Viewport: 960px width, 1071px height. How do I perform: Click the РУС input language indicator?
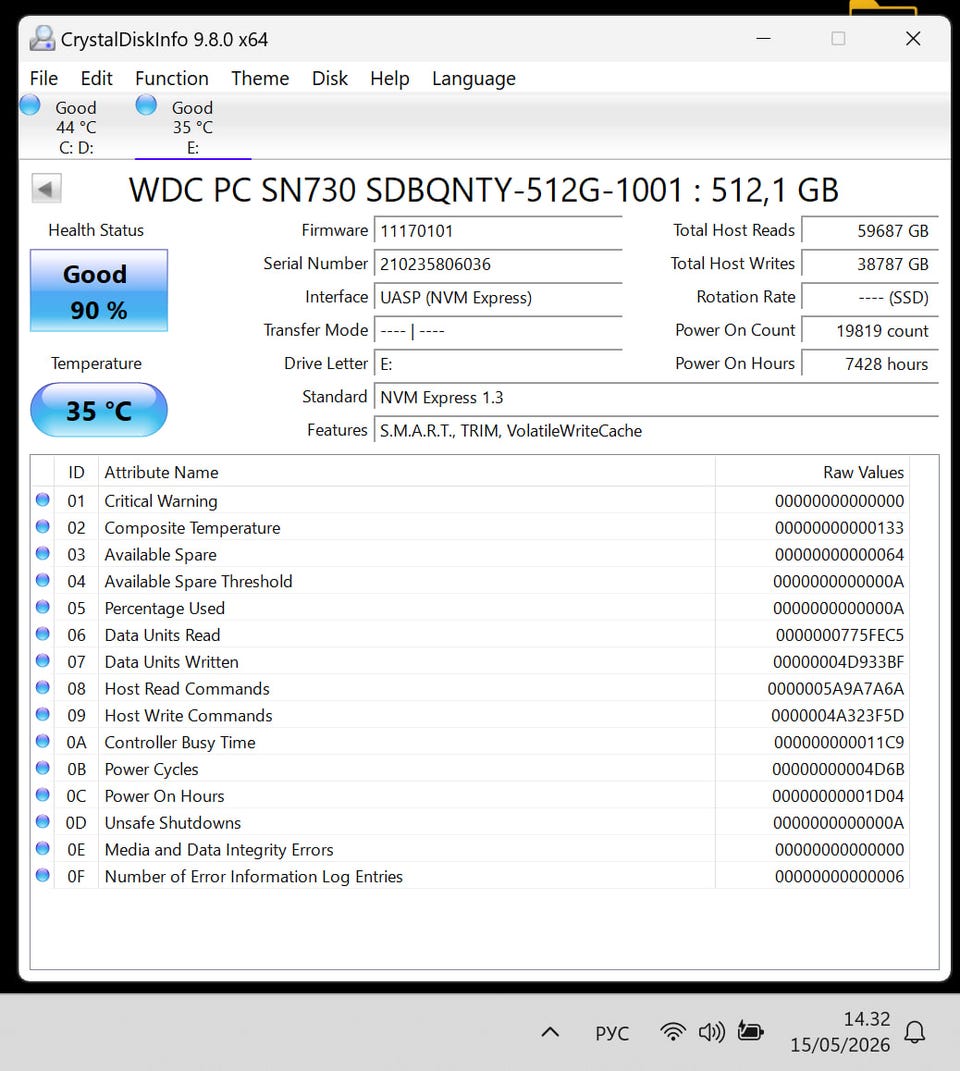pos(612,1033)
